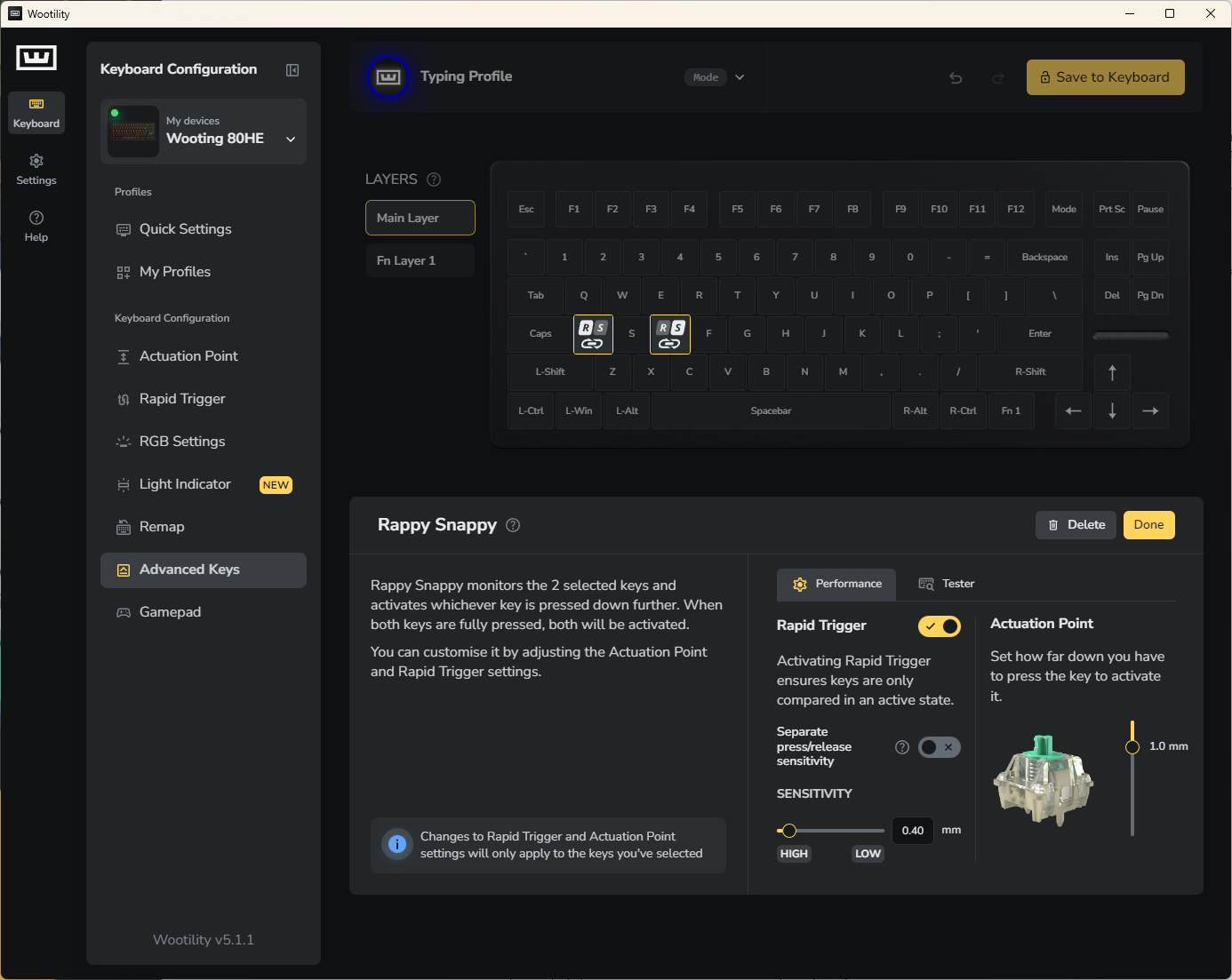Click the Backspace key on the layout

point(1044,258)
